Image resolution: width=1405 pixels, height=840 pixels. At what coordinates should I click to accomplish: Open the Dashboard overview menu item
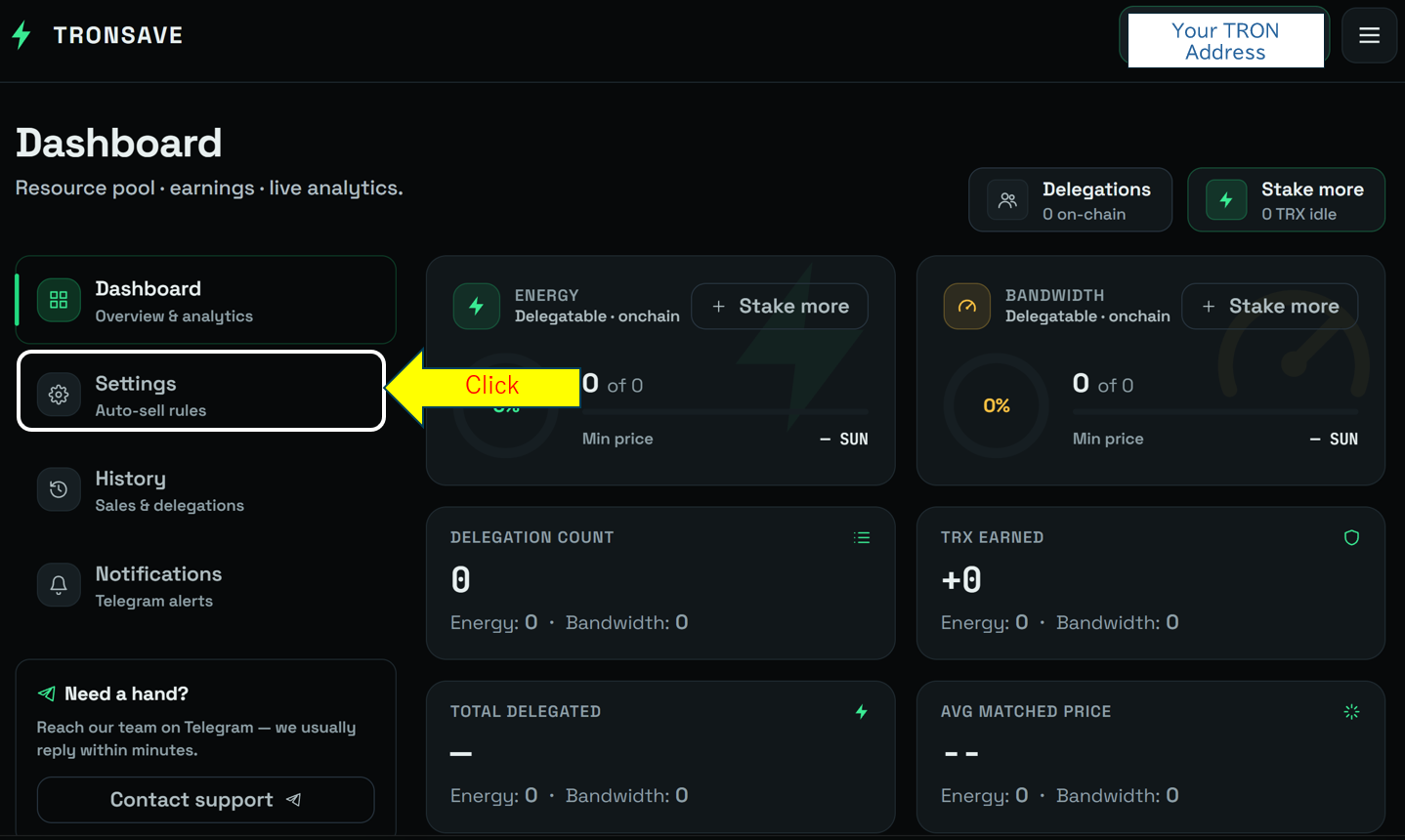coord(206,300)
